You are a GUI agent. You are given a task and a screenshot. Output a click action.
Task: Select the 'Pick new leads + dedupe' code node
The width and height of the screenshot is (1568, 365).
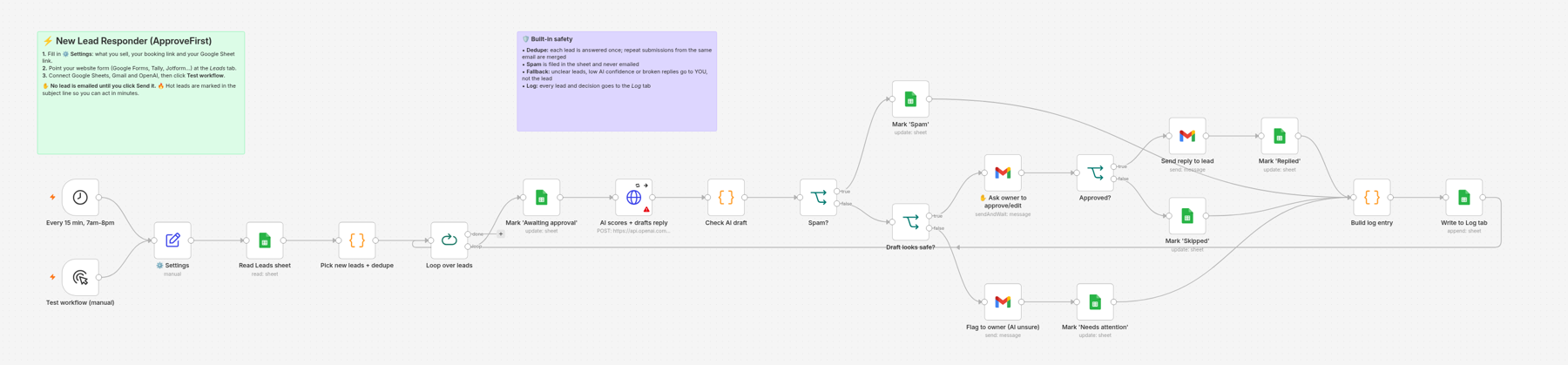(357, 240)
